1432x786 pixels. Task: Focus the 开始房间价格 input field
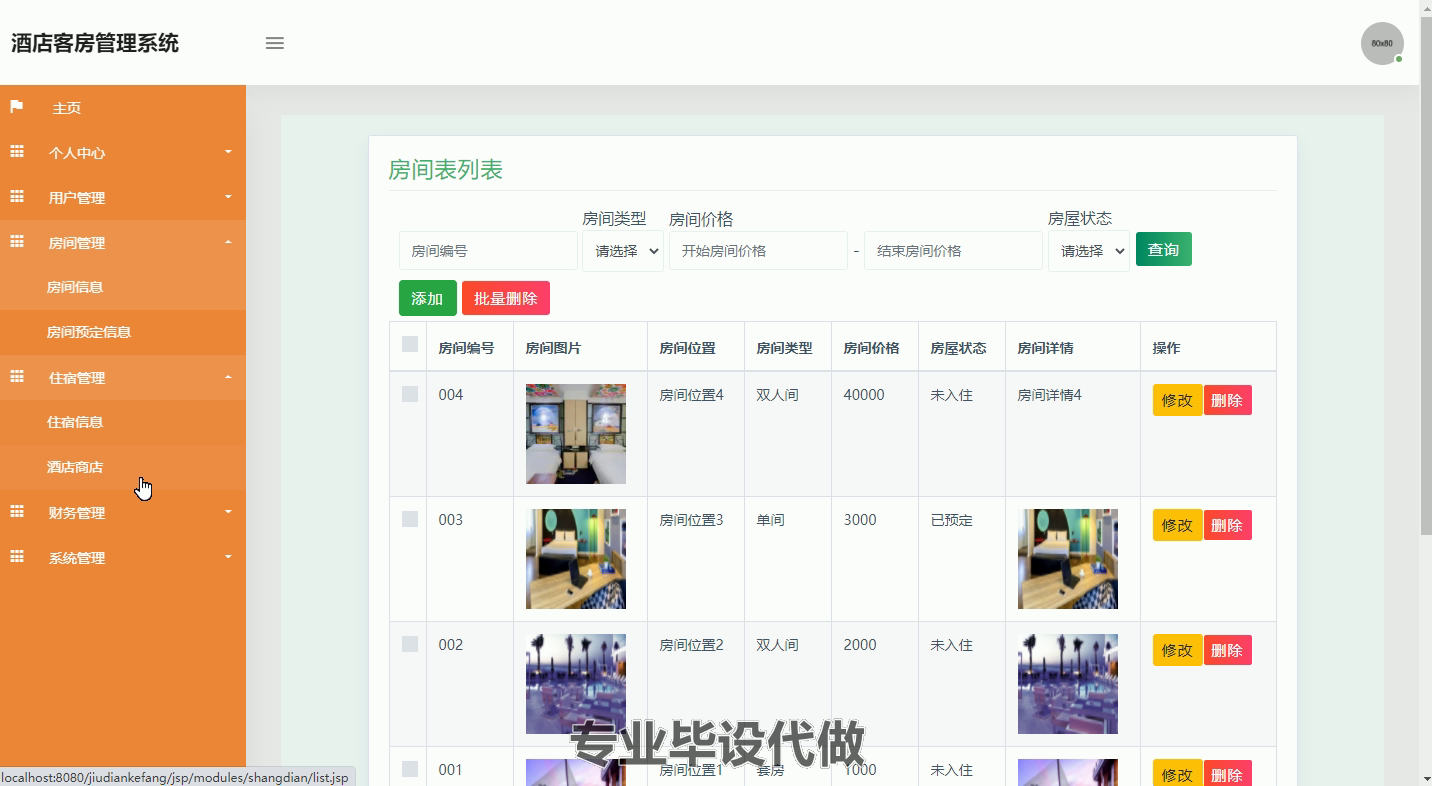758,251
